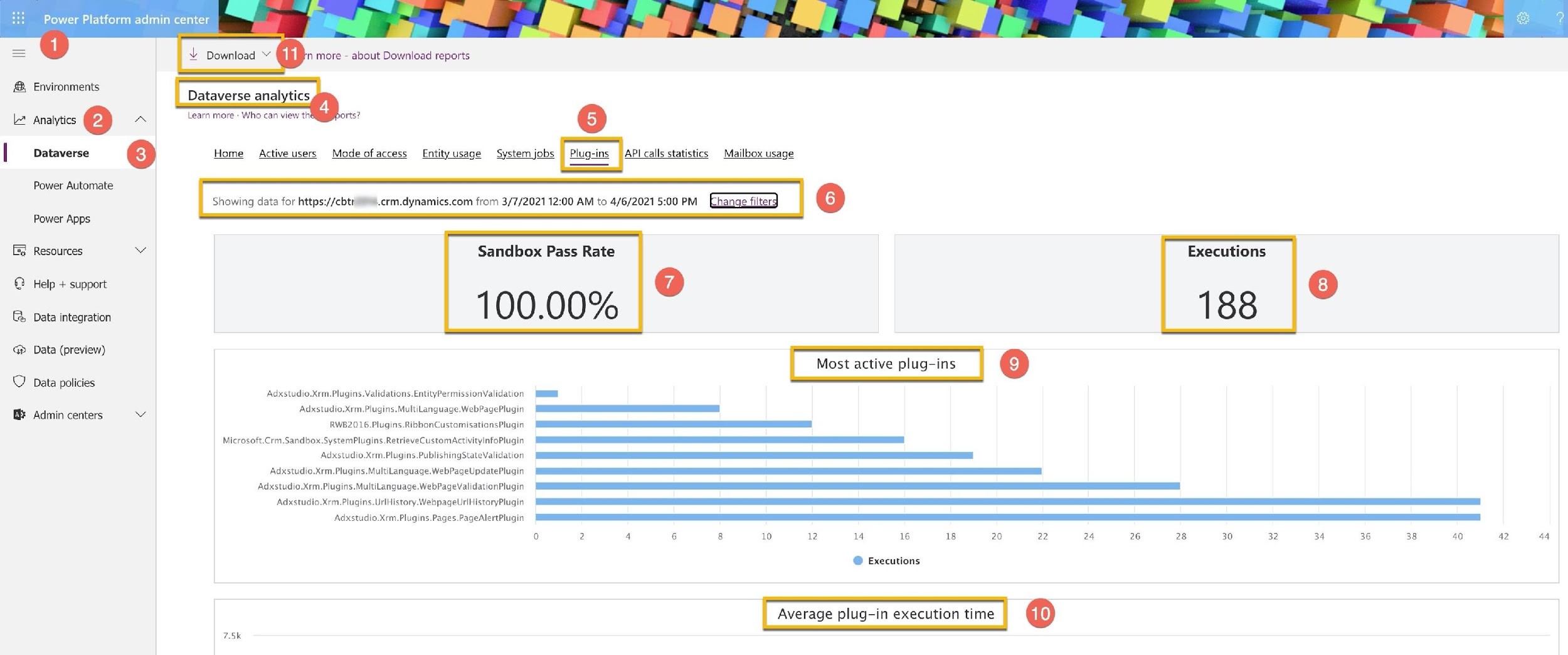
Task: Click the Data policies shield icon
Action: point(19,382)
